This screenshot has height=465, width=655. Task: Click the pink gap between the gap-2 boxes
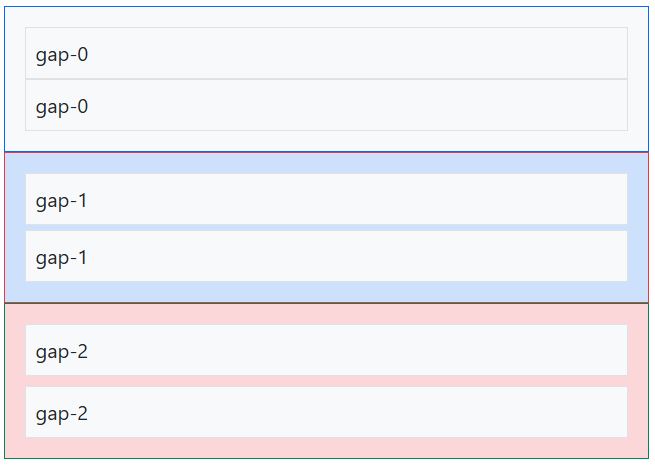coord(326,381)
